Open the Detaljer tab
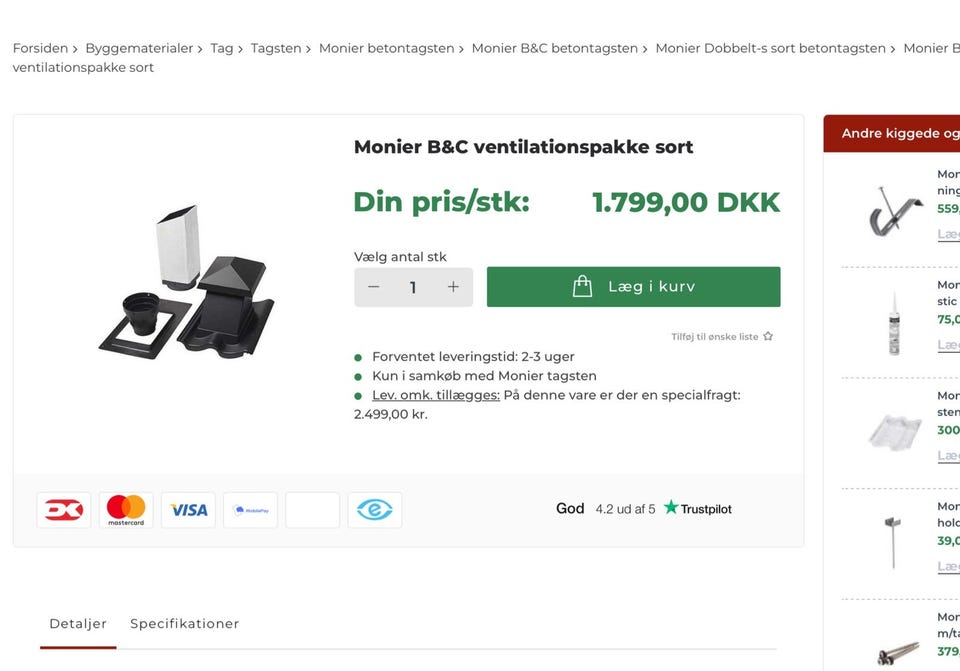The image size is (960, 671). [77, 623]
